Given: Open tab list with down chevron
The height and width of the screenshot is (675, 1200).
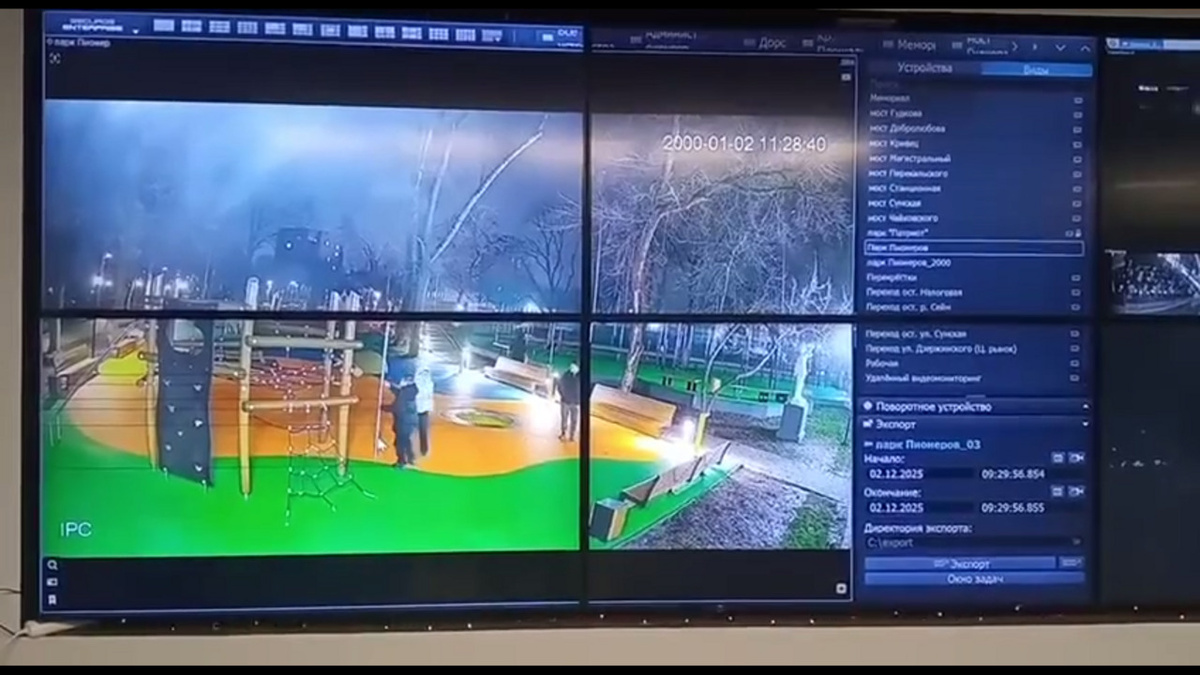Looking at the screenshot, I should (1060, 47).
